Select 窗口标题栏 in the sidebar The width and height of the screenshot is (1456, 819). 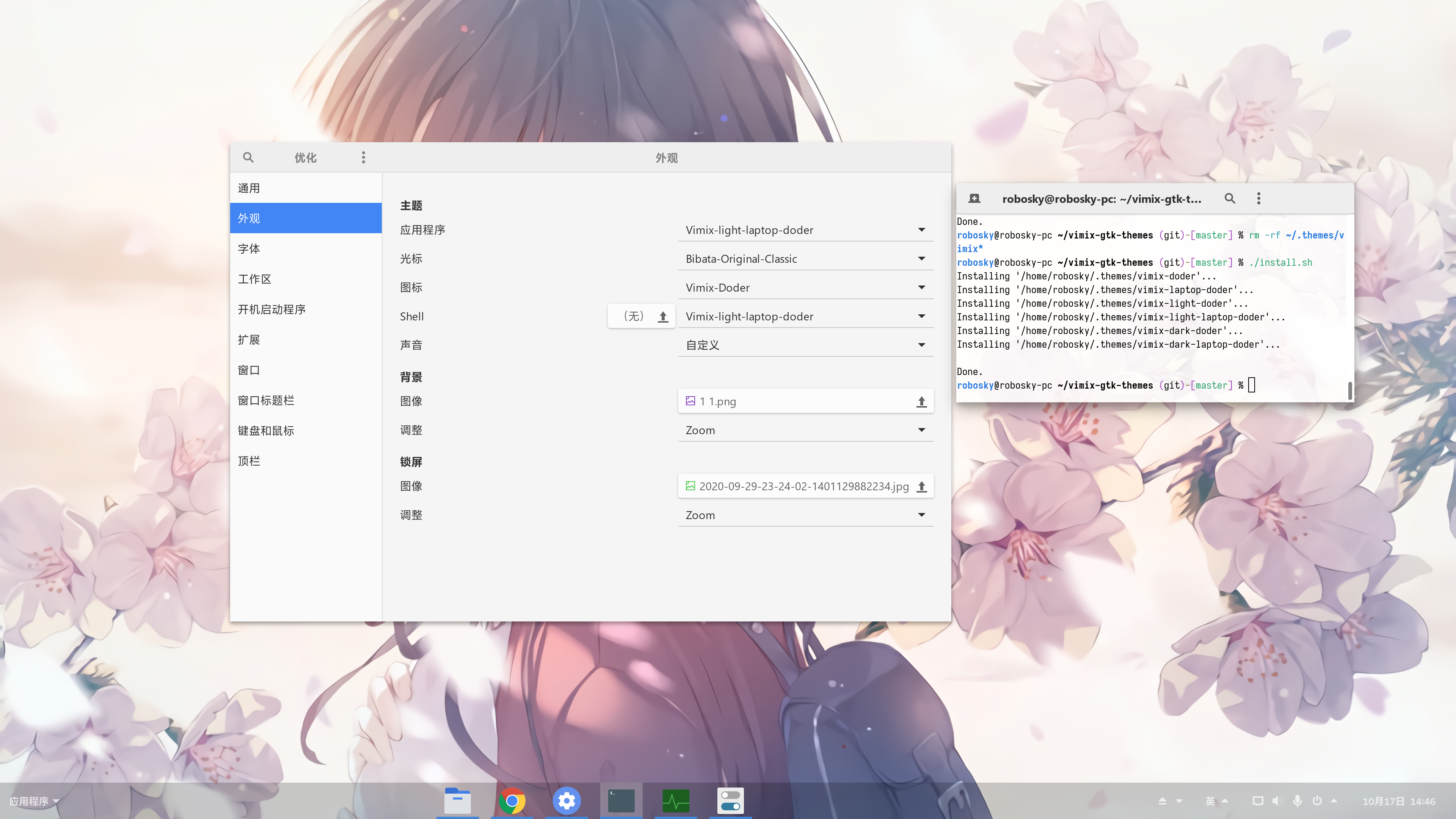click(306, 400)
